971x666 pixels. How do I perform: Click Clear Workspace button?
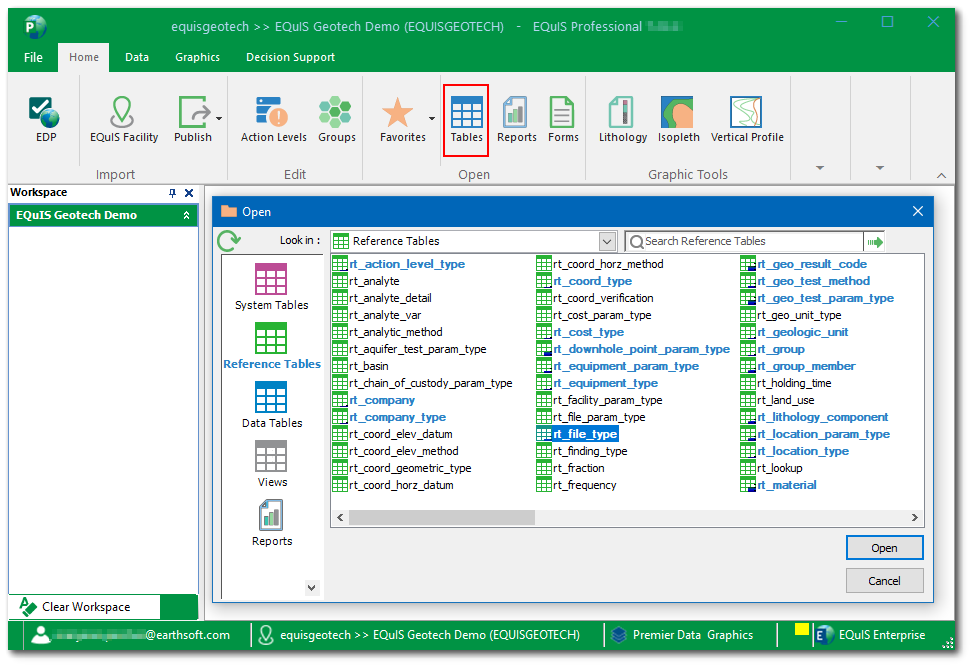[85, 607]
